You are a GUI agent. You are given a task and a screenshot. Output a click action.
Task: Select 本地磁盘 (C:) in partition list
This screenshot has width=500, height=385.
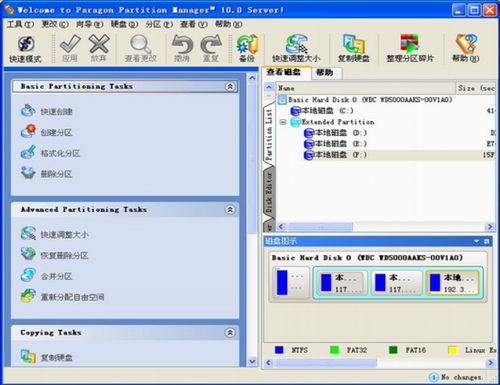[x=322, y=111]
